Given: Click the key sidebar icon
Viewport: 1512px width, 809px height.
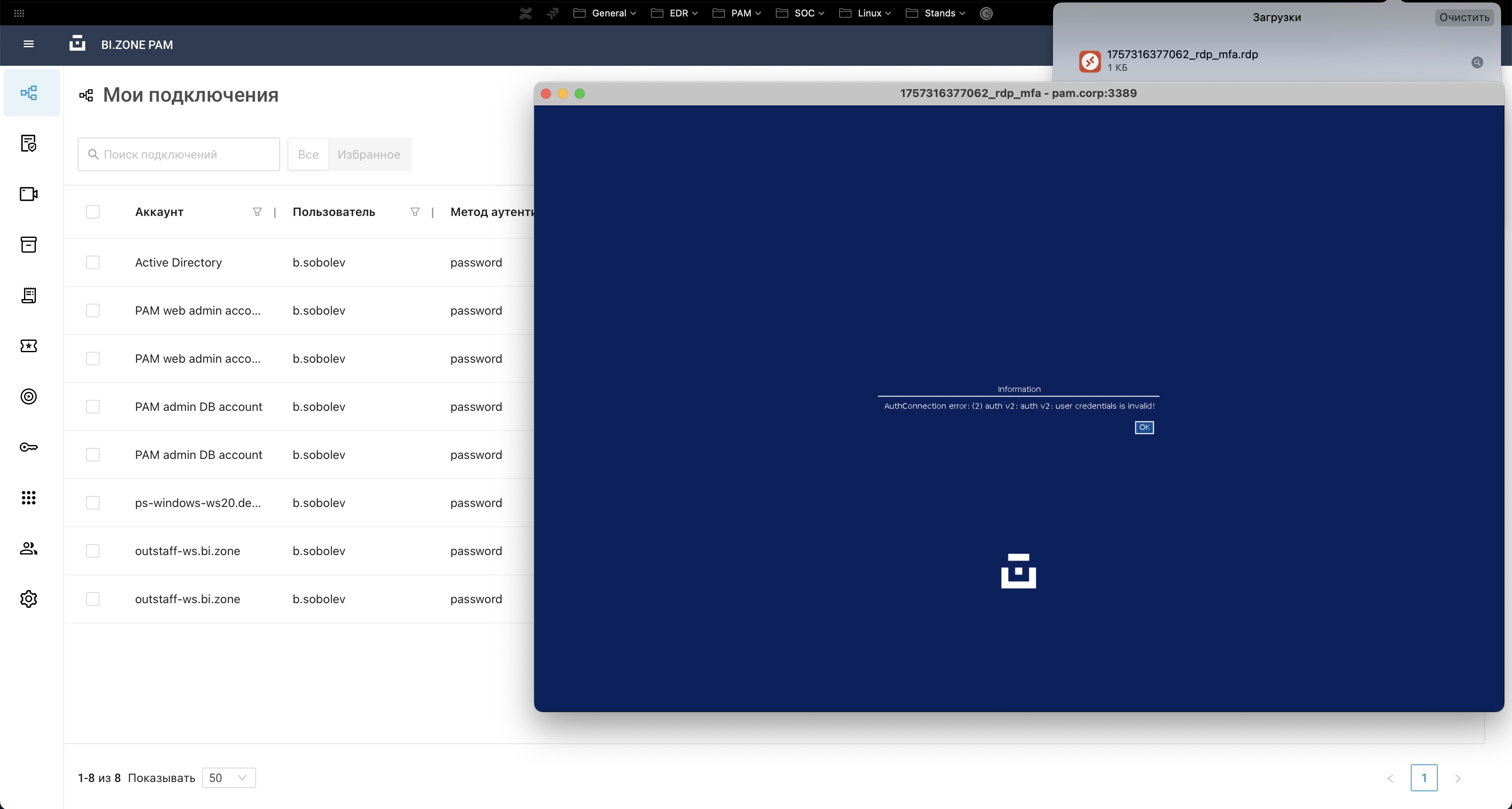Looking at the screenshot, I should tap(29, 448).
